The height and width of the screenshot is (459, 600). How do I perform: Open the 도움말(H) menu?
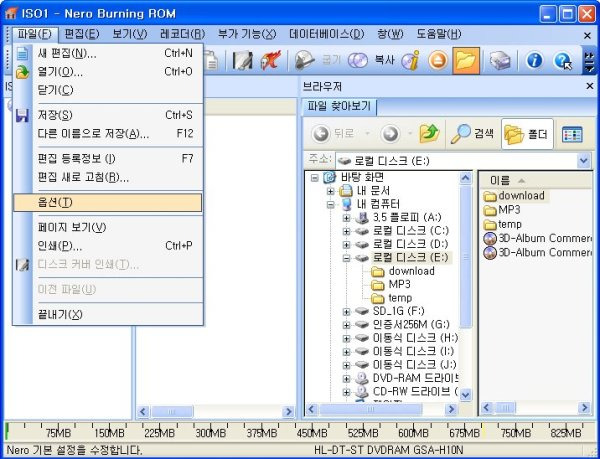coord(439,34)
